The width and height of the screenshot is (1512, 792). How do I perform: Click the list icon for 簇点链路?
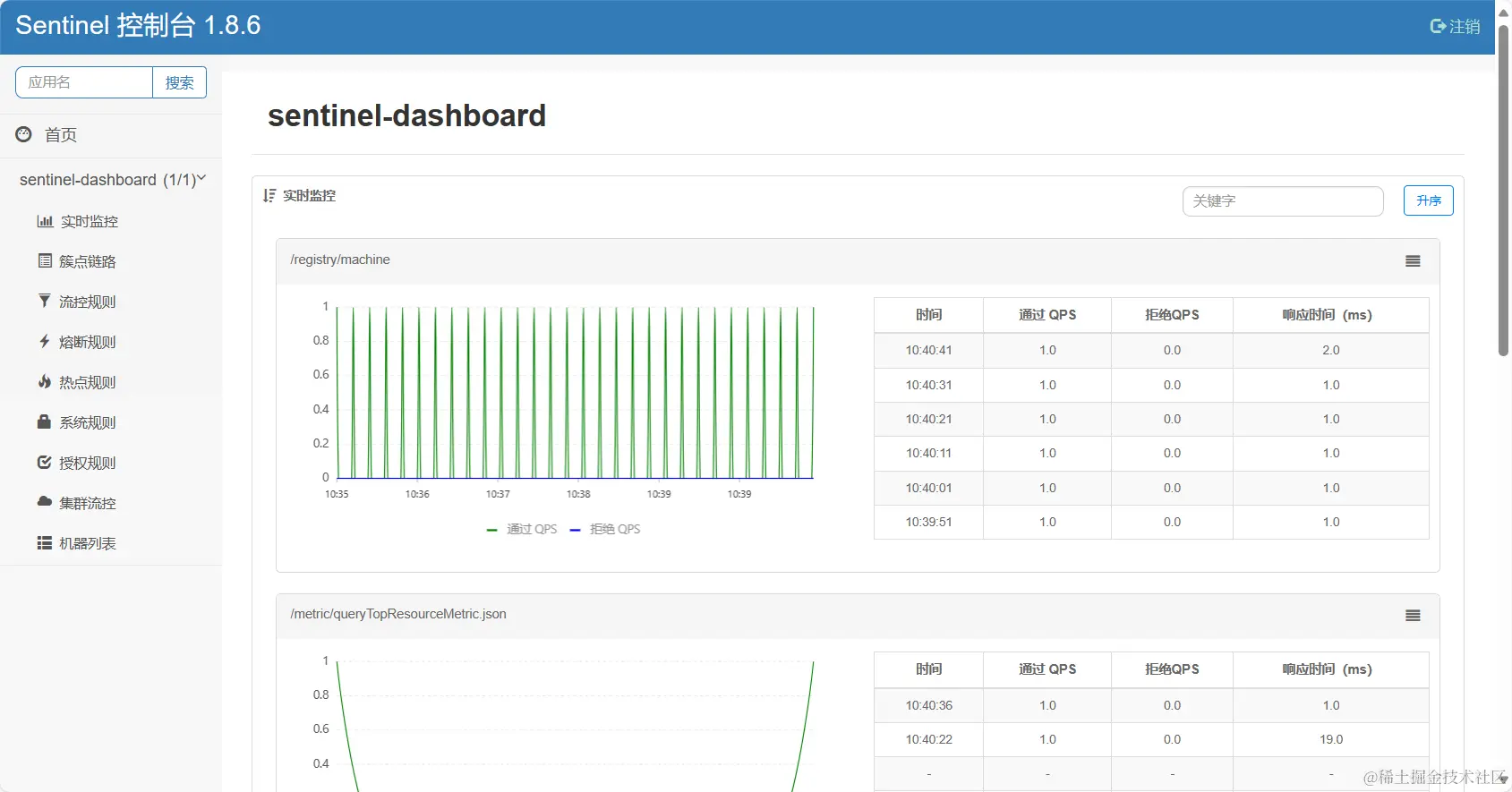pyautogui.click(x=45, y=261)
